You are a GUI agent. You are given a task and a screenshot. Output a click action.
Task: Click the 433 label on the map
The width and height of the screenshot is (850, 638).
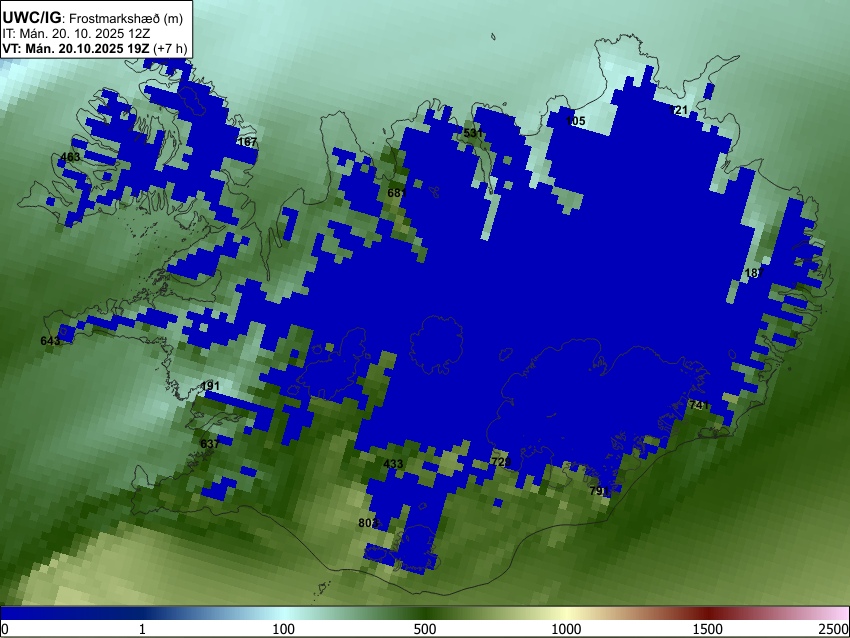(x=393, y=464)
